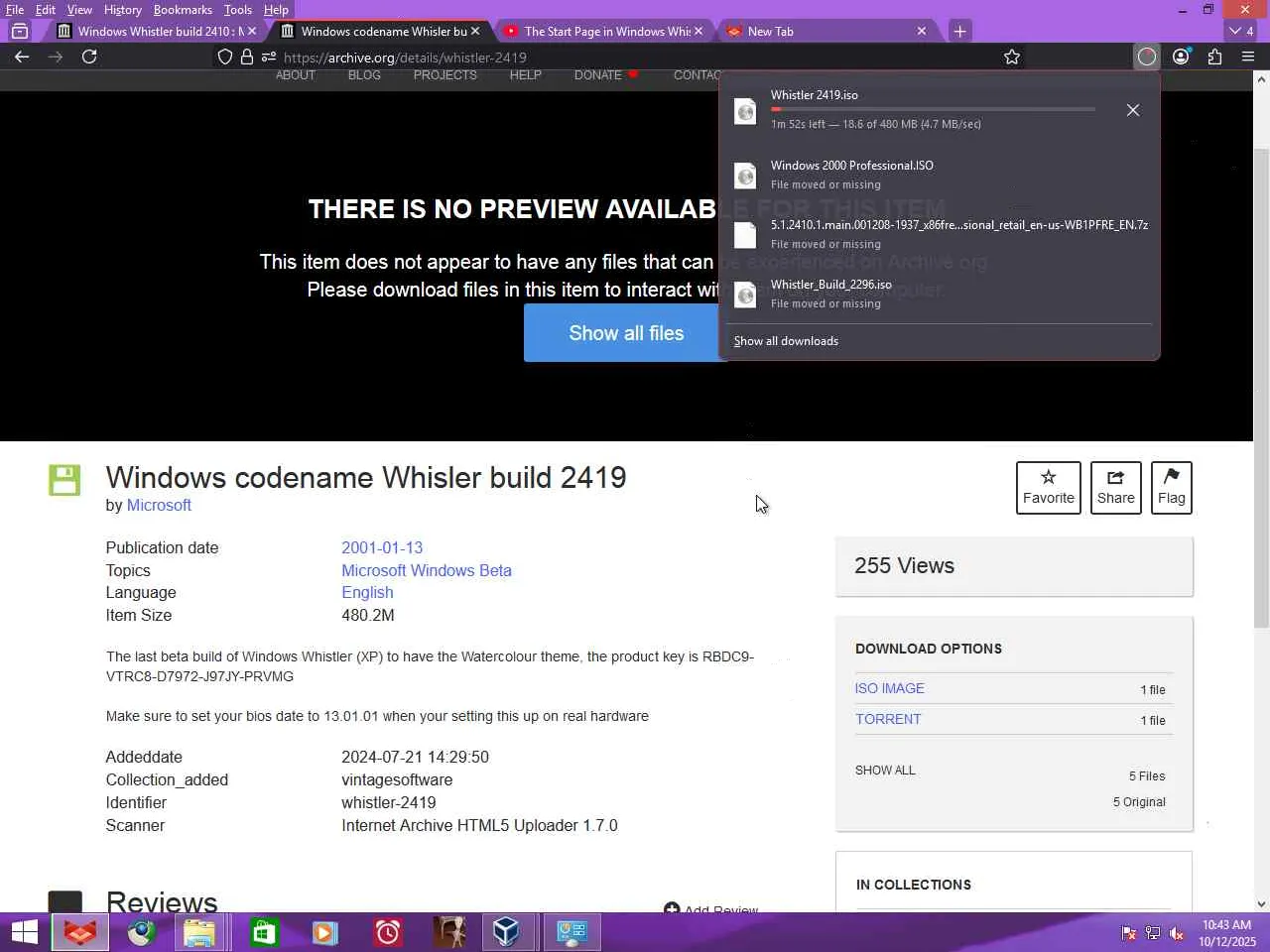Image resolution: width=1270 pixels, height=952 pixels.
Task: Open the BLOG navigation link
Action: pos(364,75)
